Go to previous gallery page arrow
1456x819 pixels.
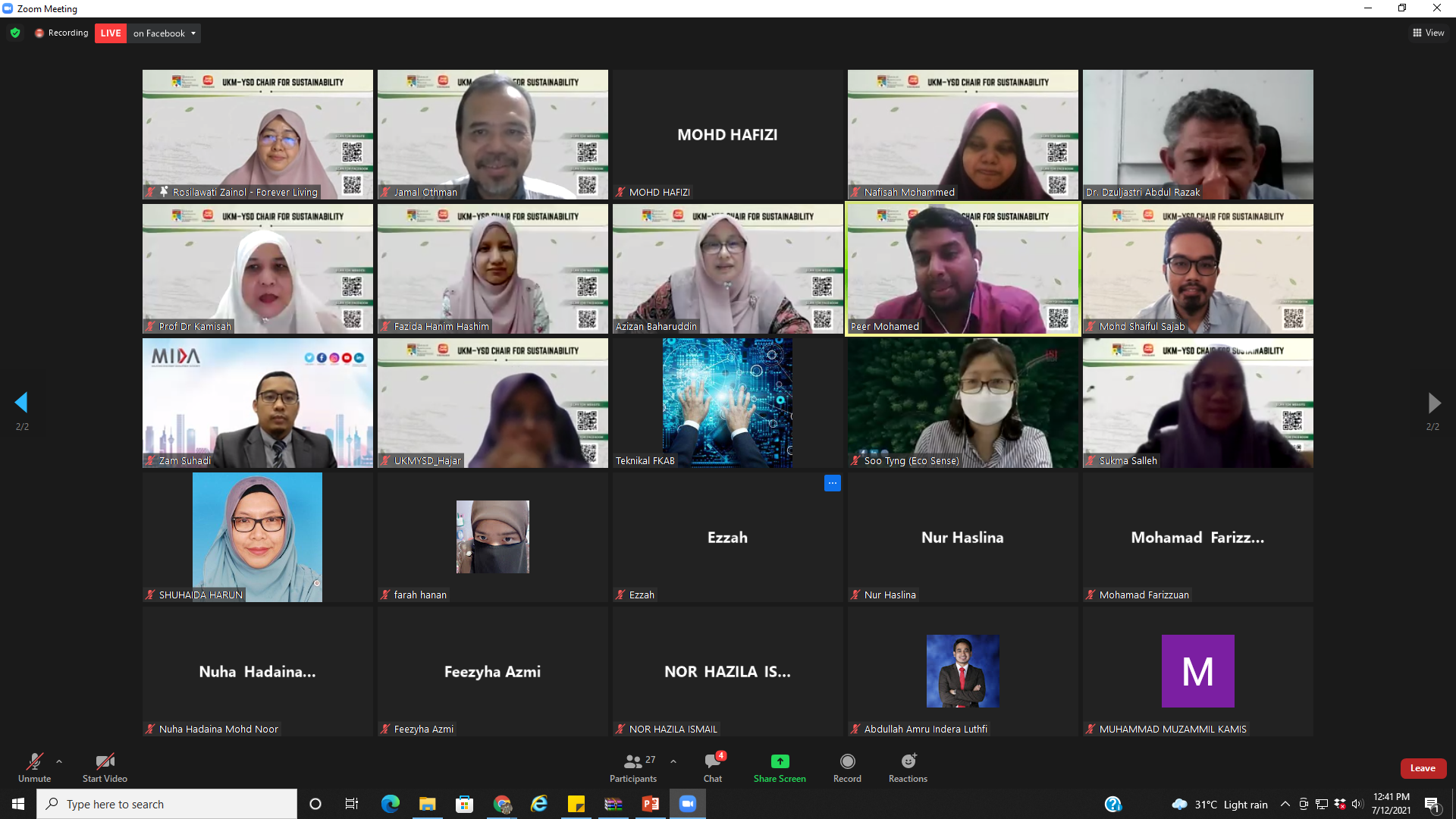pos(21,402)
